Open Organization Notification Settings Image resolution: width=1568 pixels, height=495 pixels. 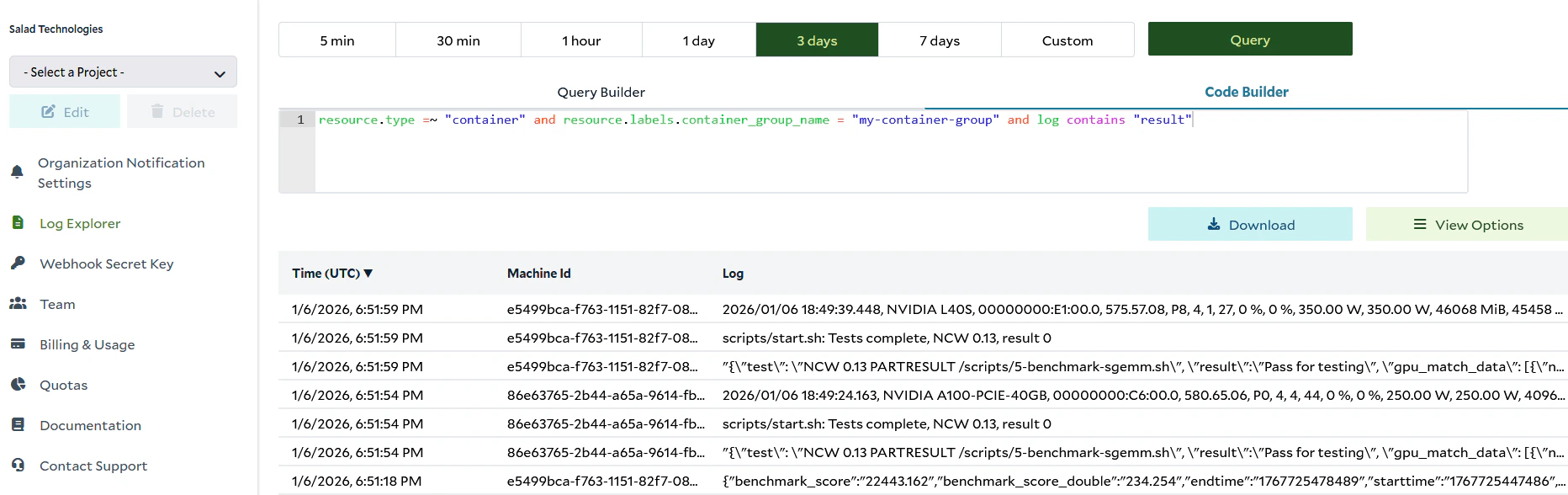click(x=121, y=173)
